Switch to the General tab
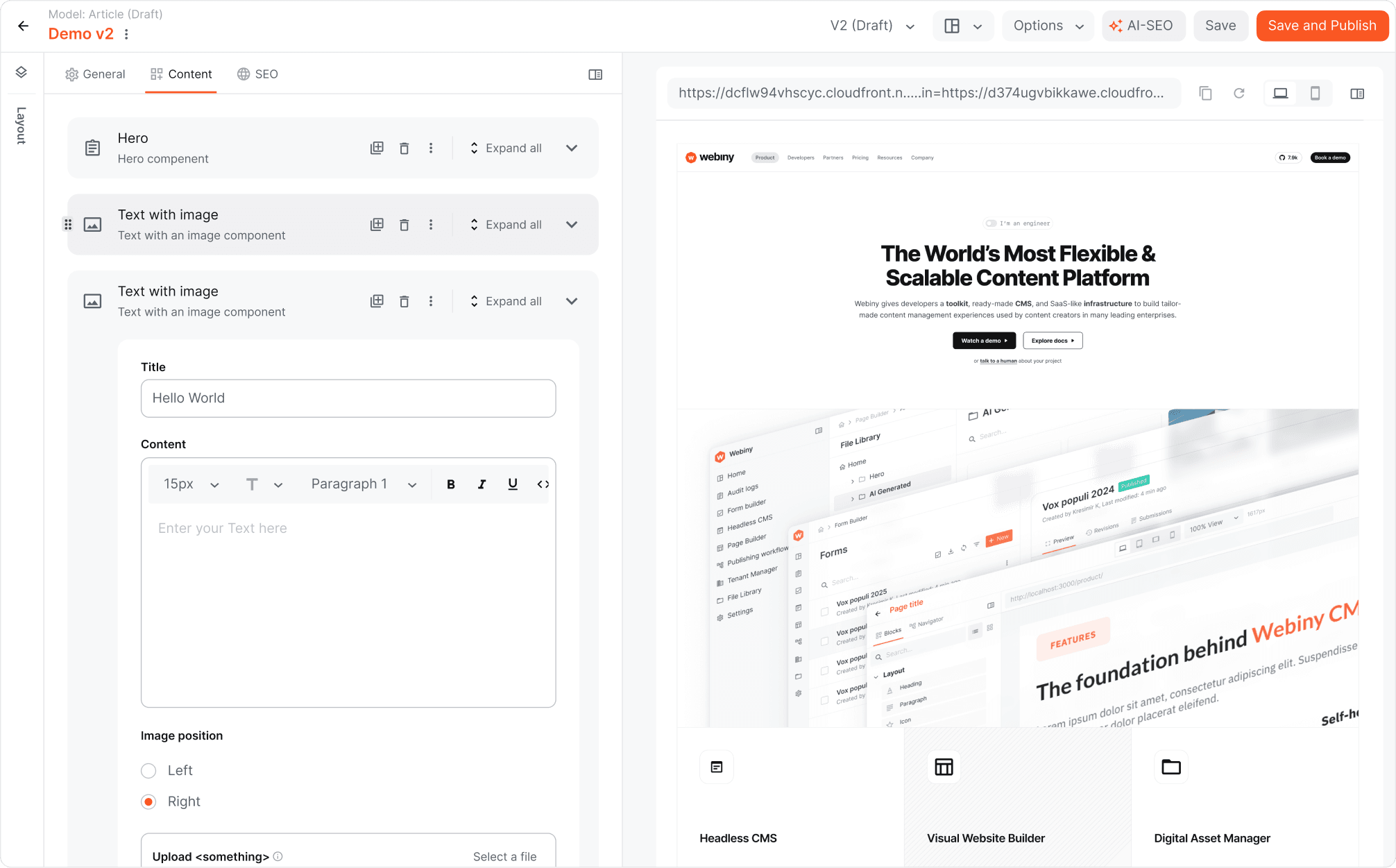 tap(95, 74)
